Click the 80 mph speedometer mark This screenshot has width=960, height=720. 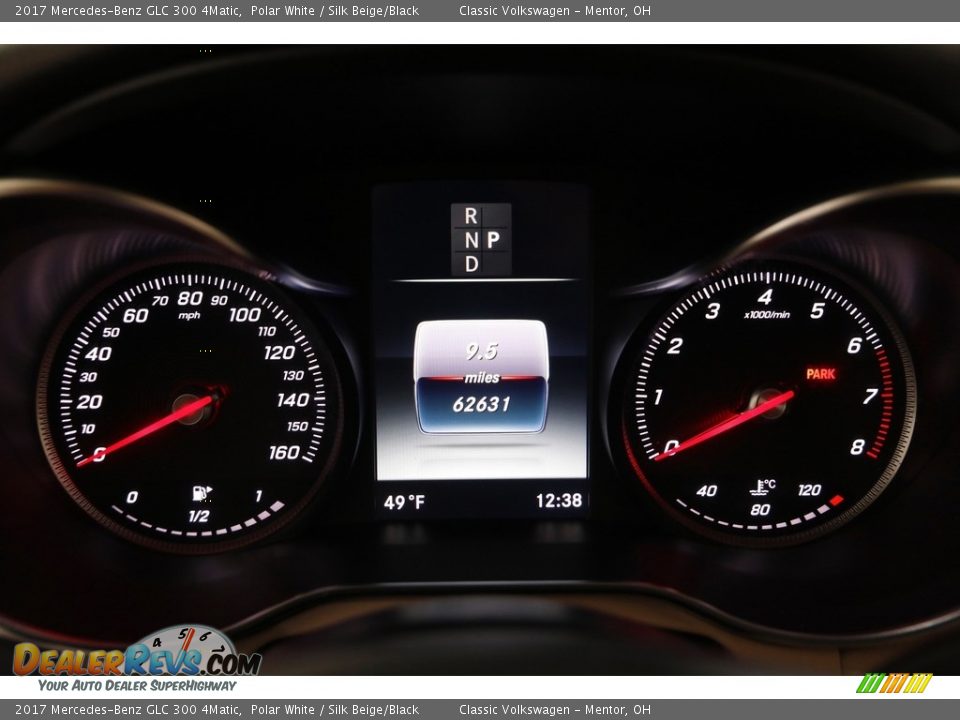pos(189,298)
